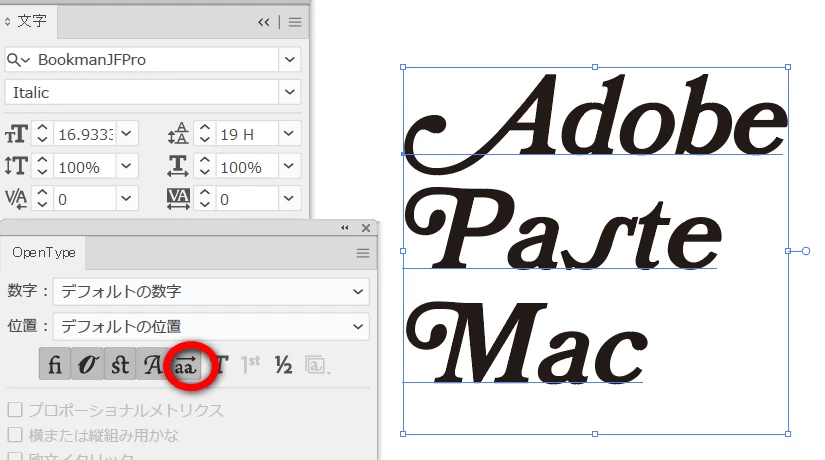Click the BookmanJFPro font name field
This screenshot has height=460, width=825.
click(x=157, y=59)
